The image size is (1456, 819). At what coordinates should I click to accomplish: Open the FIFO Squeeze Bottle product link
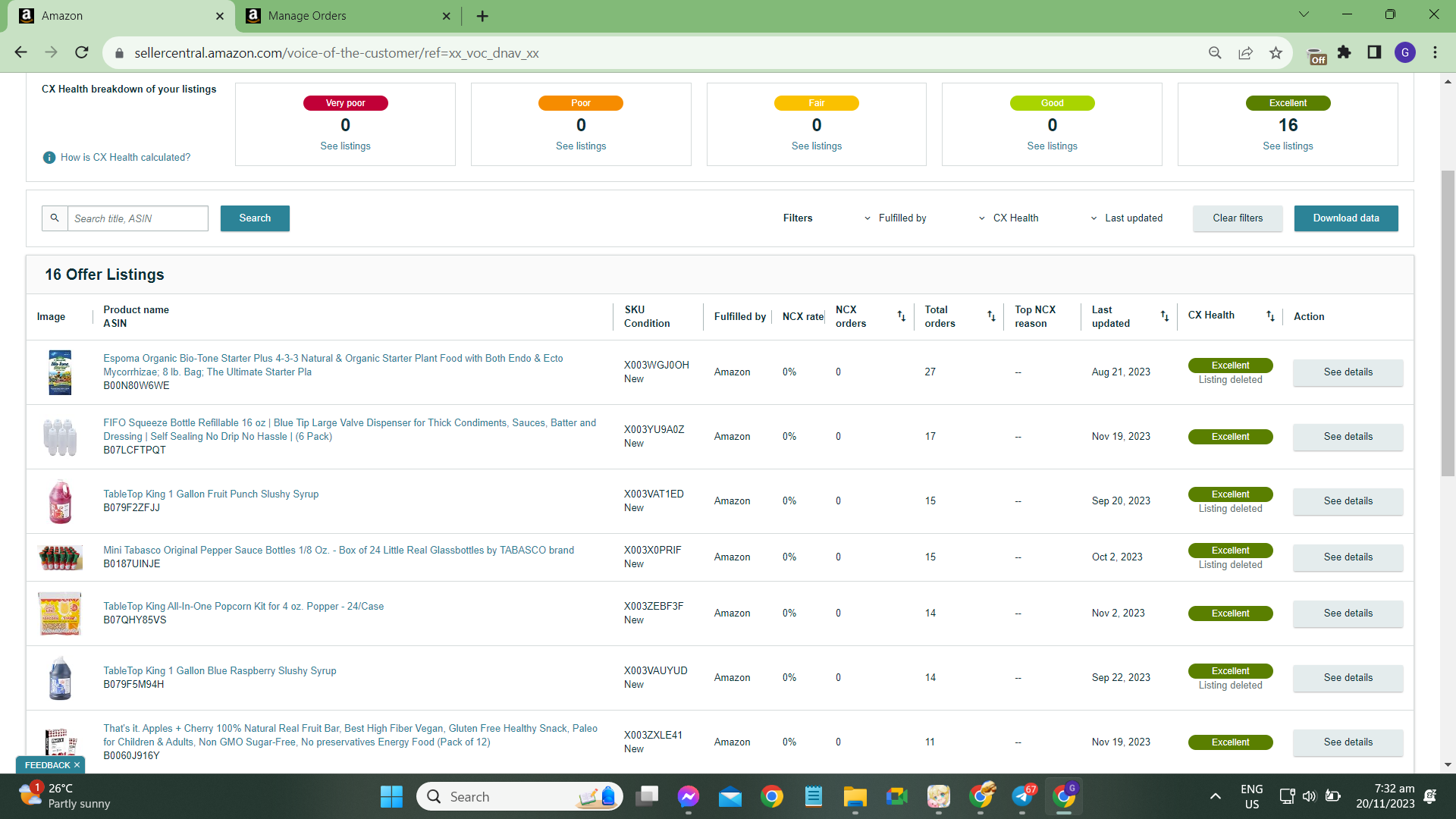[x=350, y=430]
